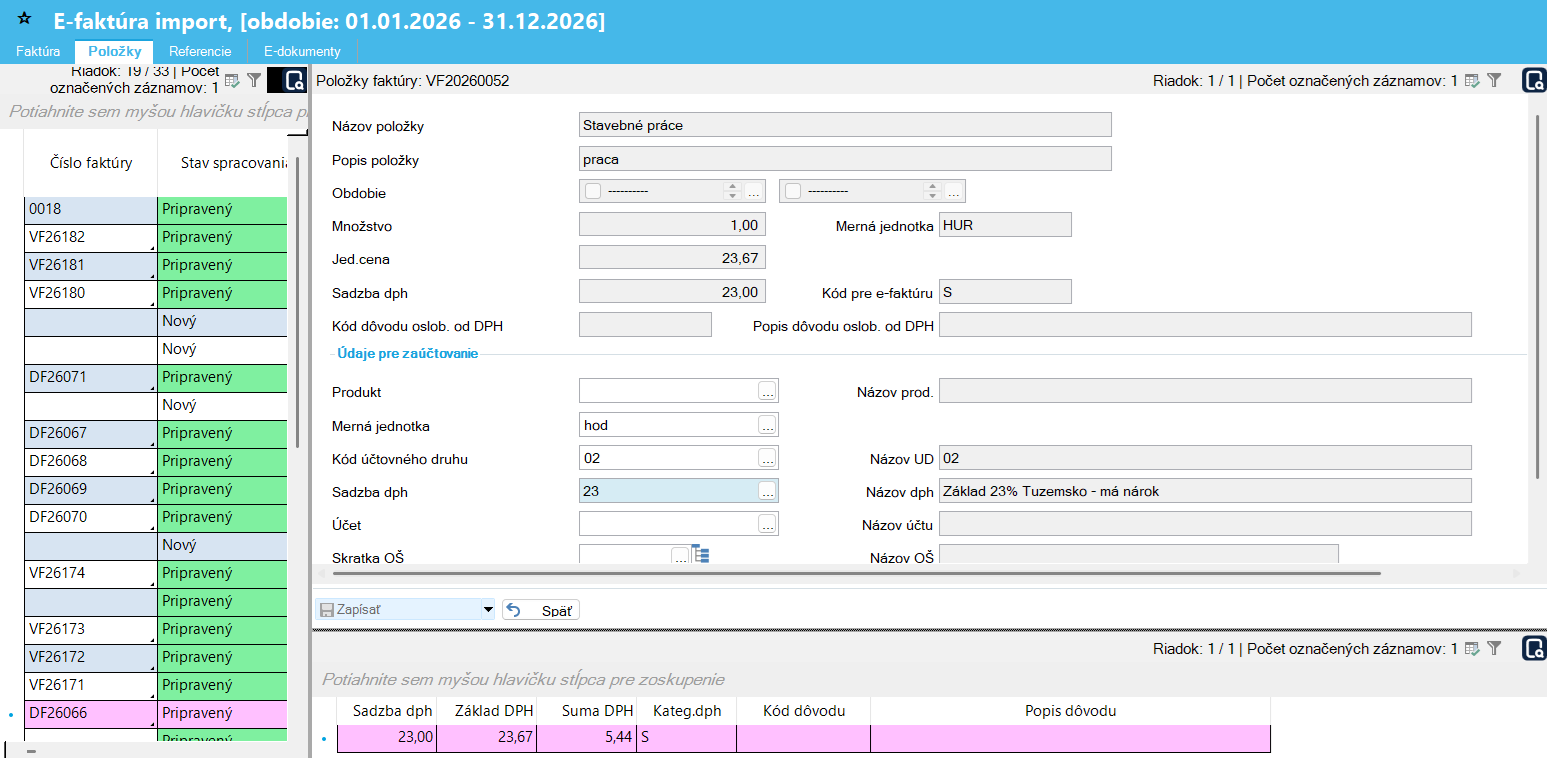1547x758 pixels.
Task: Click filter funnel icon above invoice list
Action: (254, 80)
